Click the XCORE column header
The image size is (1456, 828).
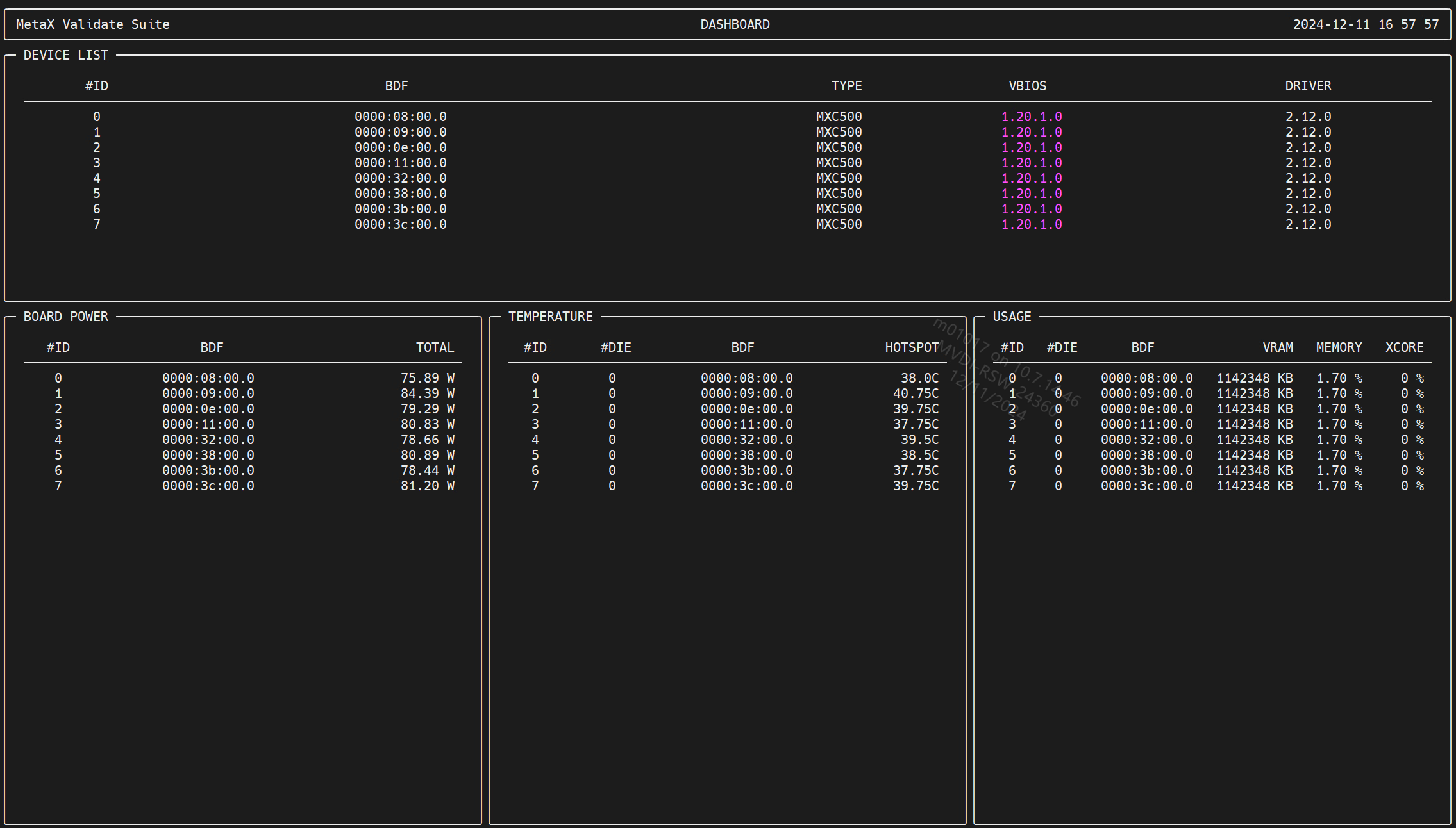[1404, 347]
